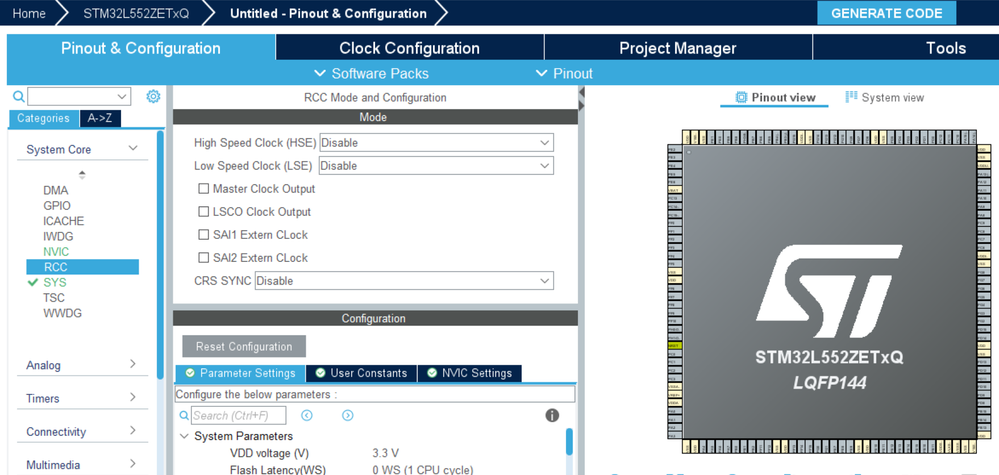Open Low Speed Clock (LSE) dropdown
Screen dimensions: 999x475
[x=436, y=166]
